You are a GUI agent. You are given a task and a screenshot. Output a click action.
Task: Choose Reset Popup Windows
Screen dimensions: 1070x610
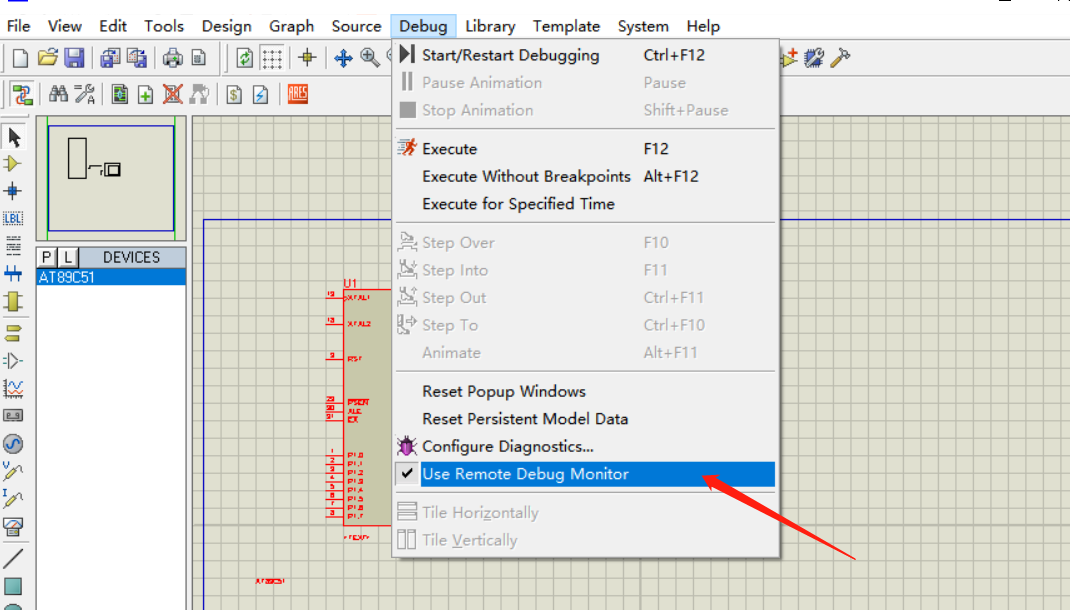(x=585, y=392)
